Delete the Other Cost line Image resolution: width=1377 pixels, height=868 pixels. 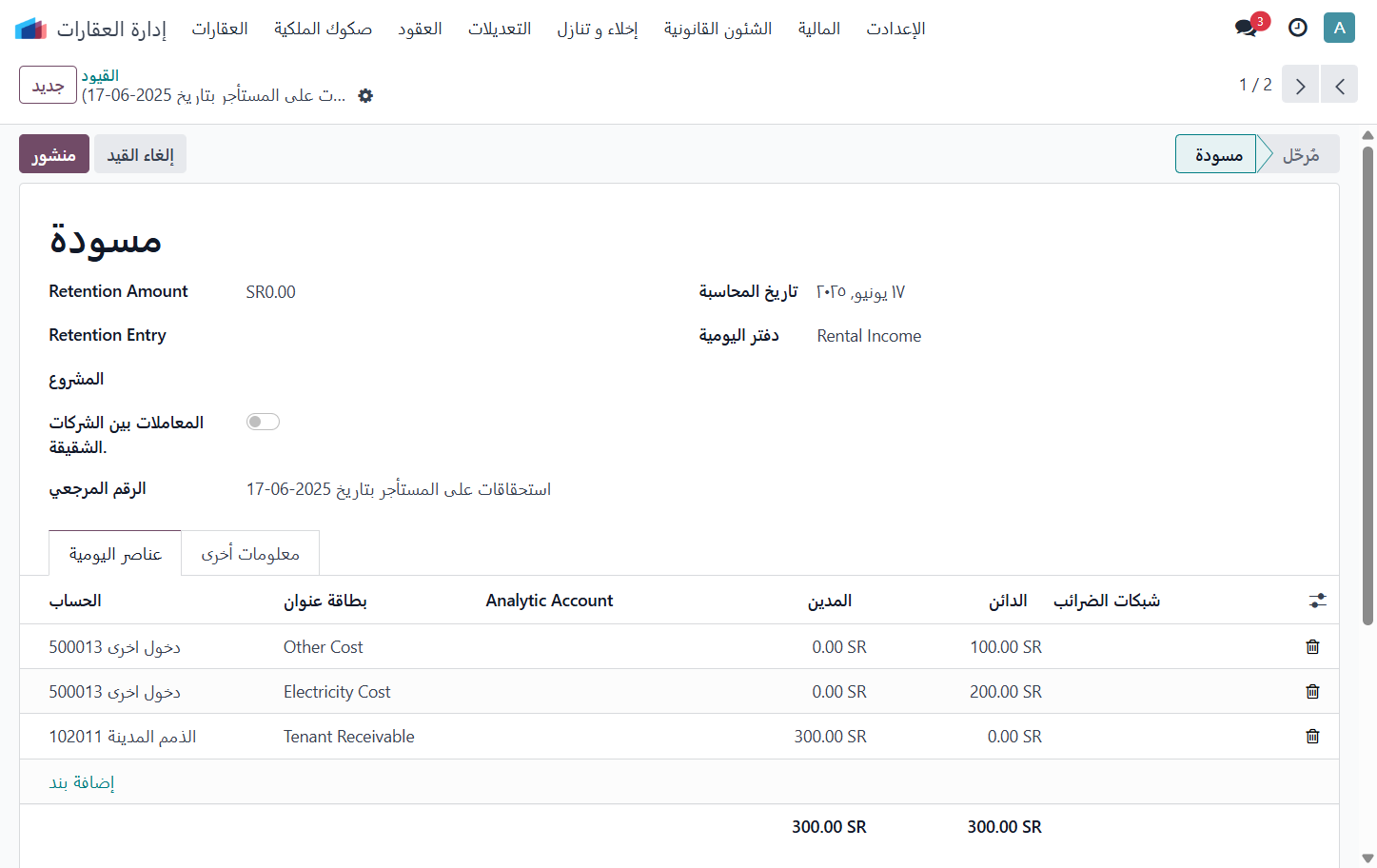[1312, 646]
